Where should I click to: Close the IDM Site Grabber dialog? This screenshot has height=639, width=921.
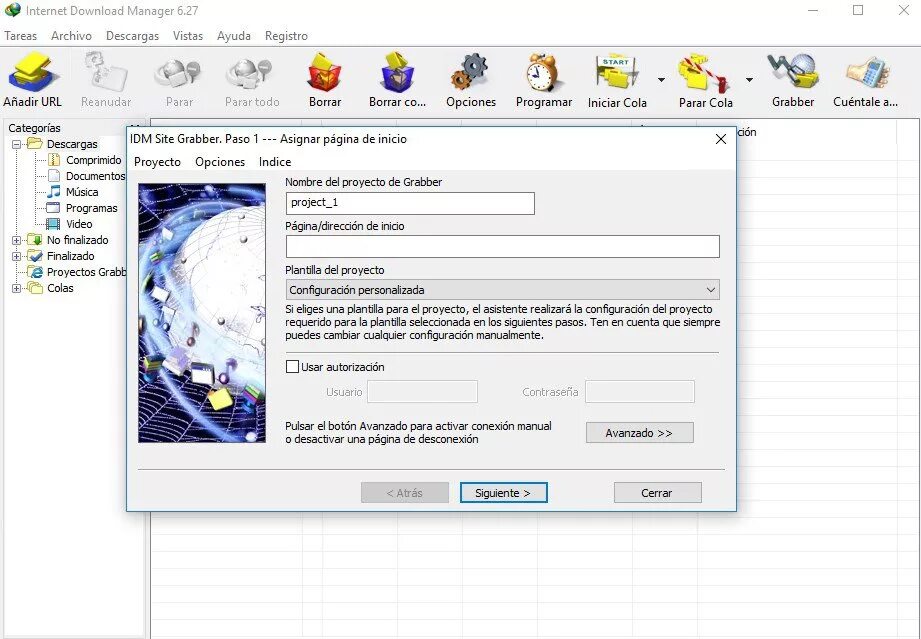[x=721, y=139]
